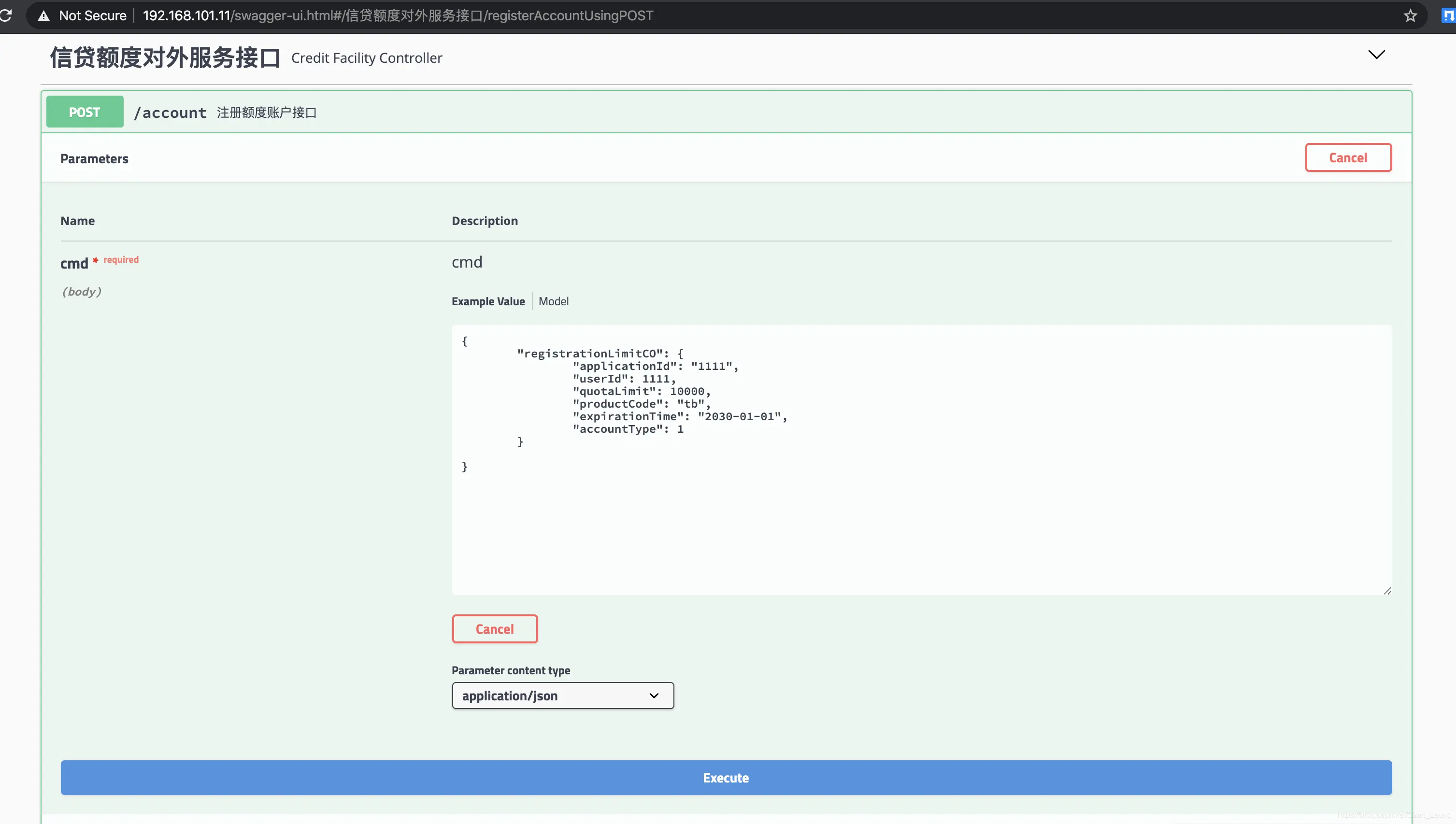The image size is (1456, 824).
Task: Click the green POST method badge
Action: pos(85,112)
